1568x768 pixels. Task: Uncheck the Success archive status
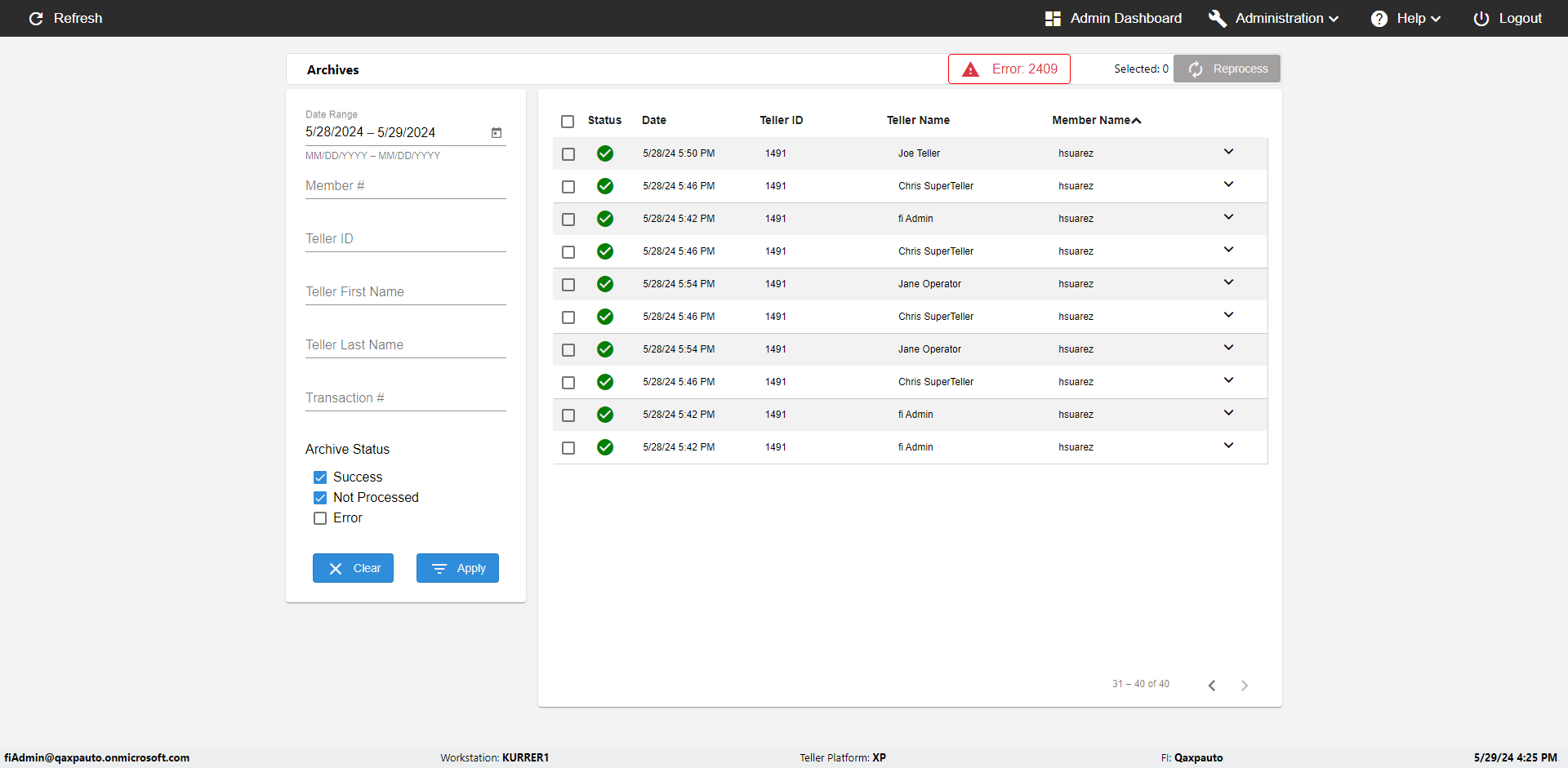[320, 477]
